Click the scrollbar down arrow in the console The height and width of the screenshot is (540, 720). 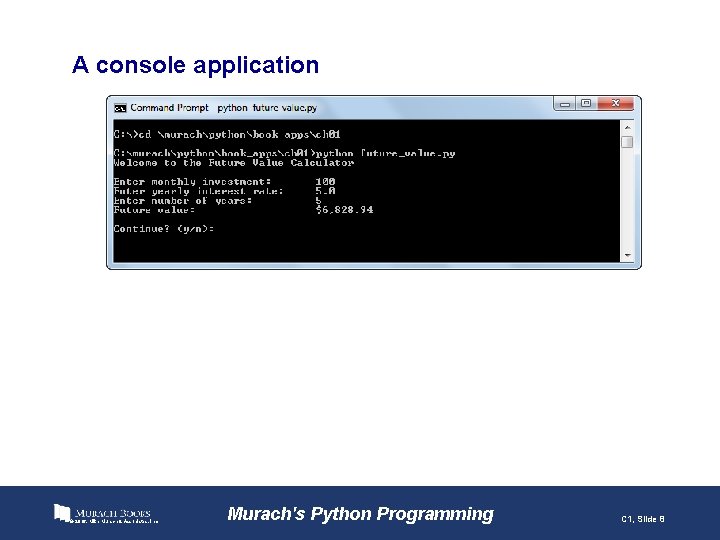pyautogui.click(x=627, y=255)
